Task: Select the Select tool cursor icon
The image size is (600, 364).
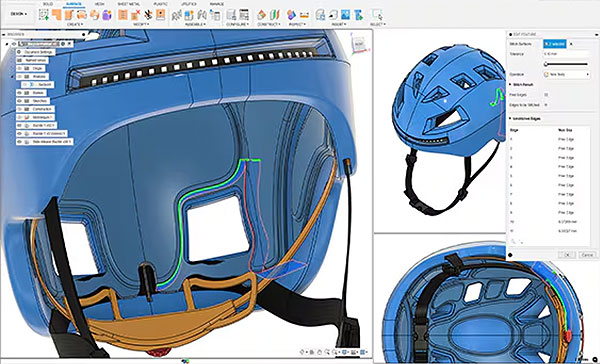Action: click(377, 15)
